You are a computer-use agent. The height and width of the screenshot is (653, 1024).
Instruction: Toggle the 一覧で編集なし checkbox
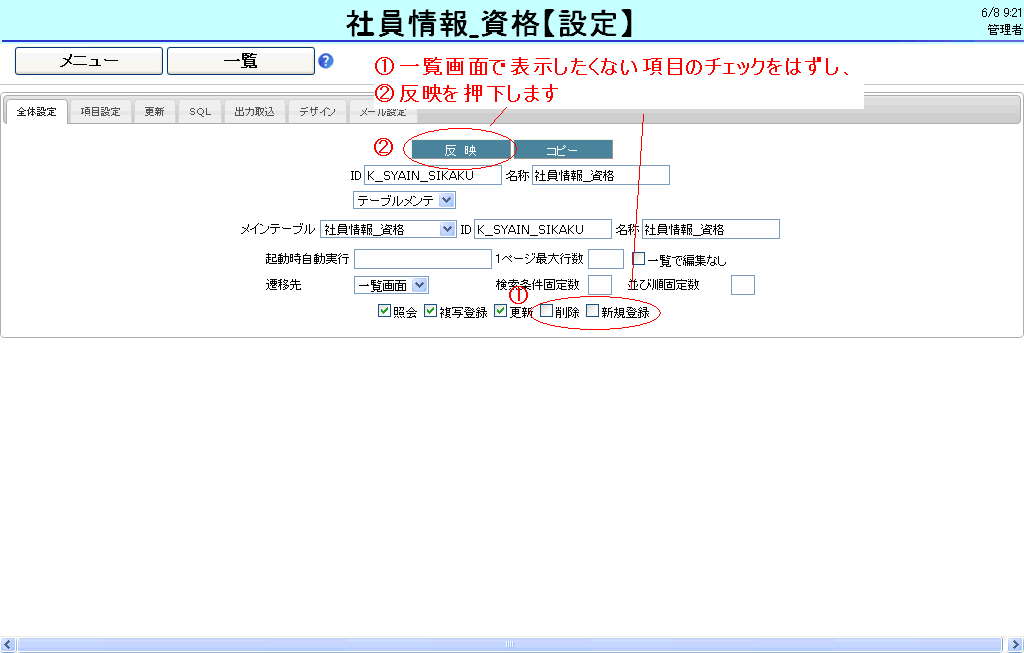pyautogui.click(x=639, y=260)
